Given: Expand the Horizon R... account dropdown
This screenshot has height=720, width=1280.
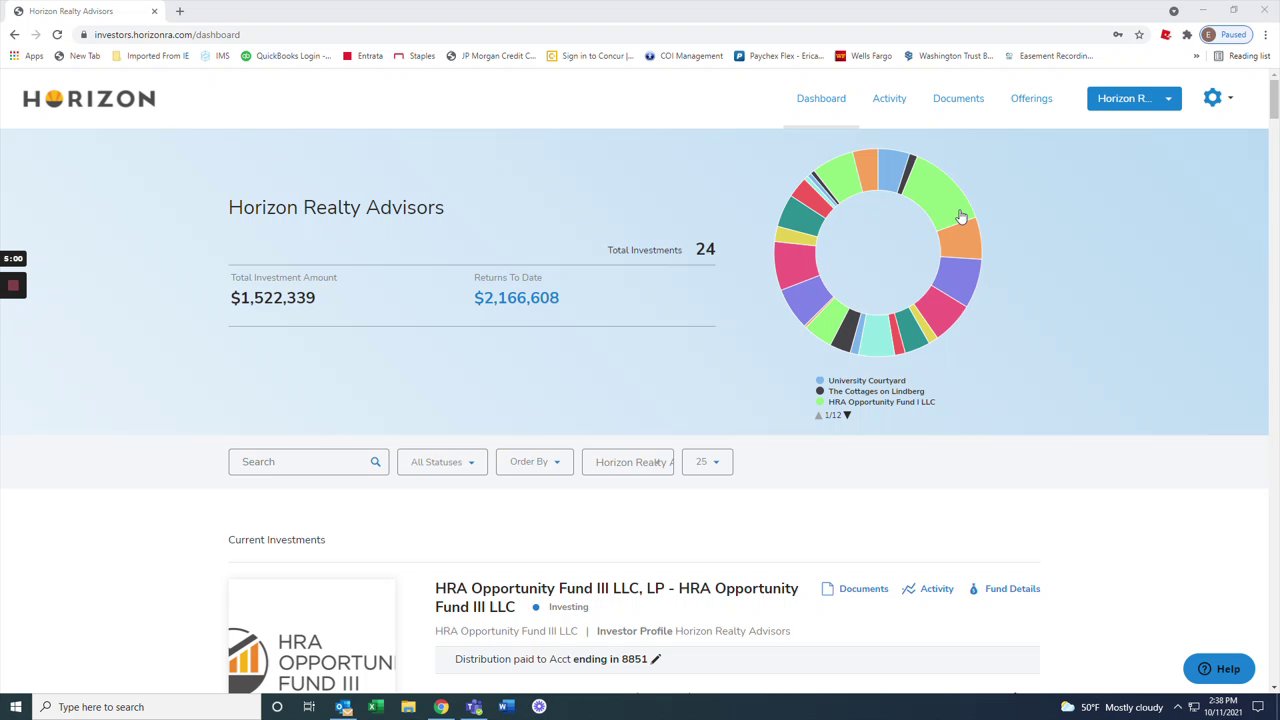Looking at the screenshot, I should [x=1134, y=98].
